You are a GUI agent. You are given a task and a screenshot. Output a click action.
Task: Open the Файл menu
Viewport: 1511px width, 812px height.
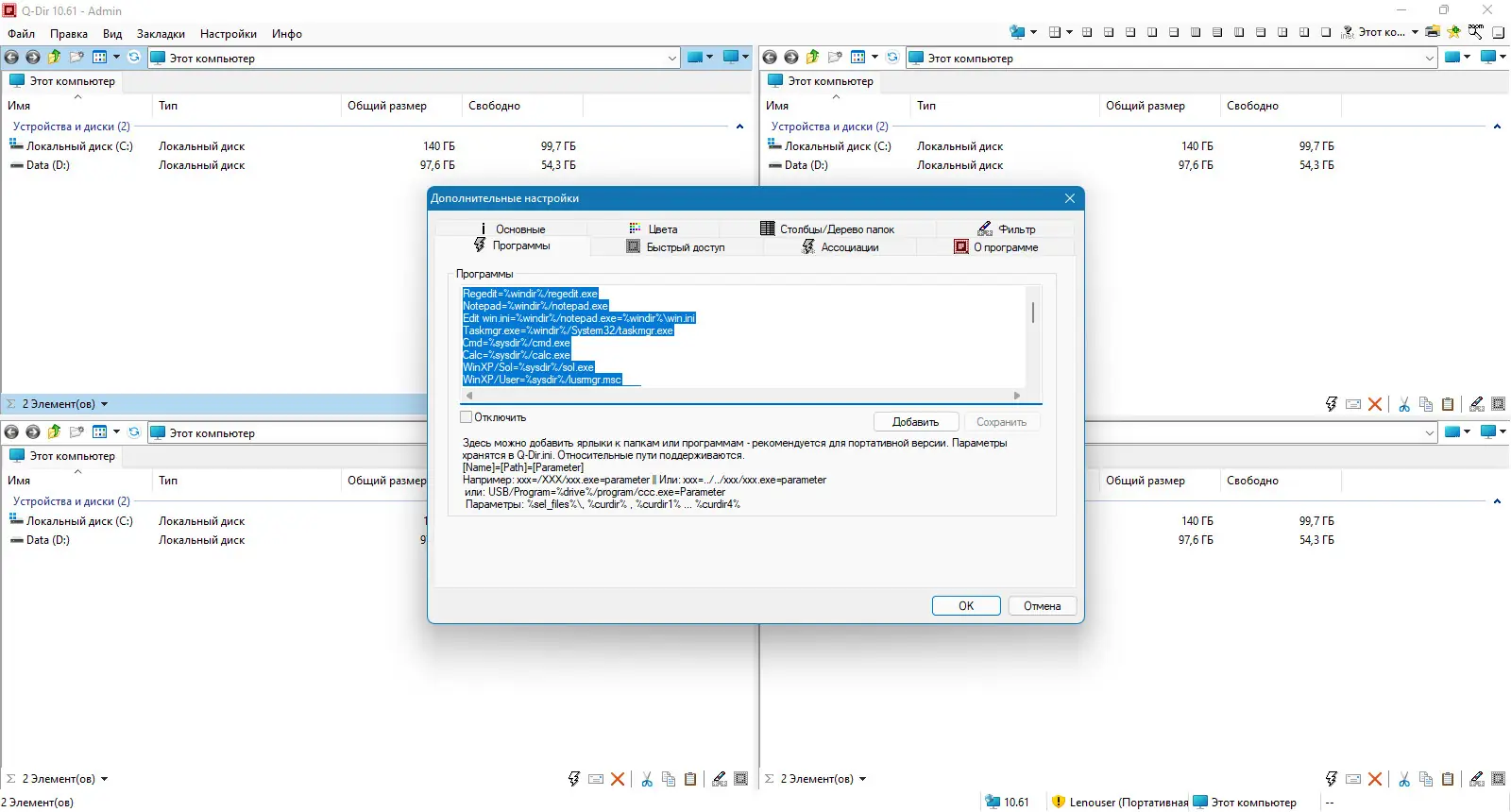(22, 33)
